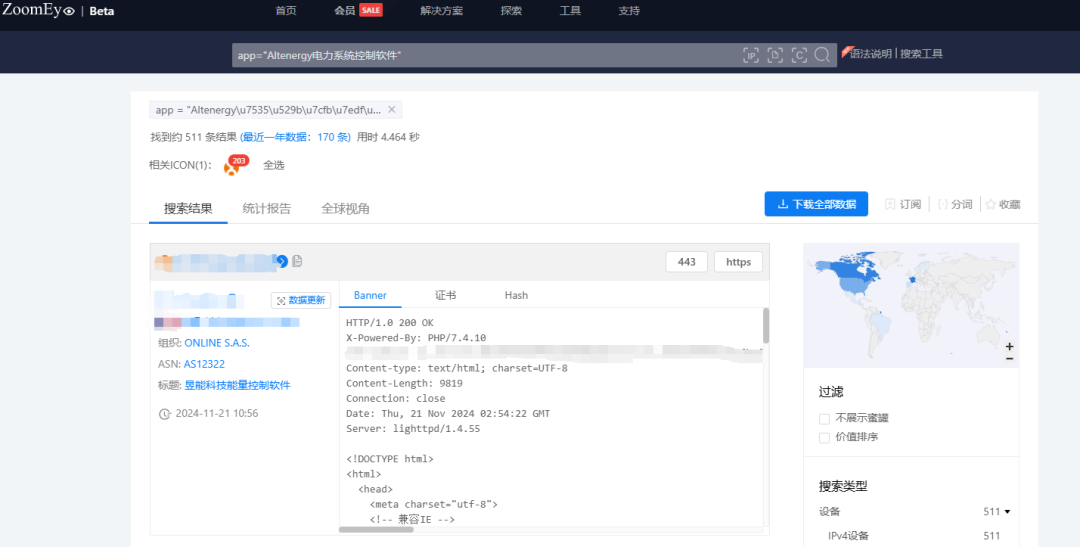This screenshot has width=1080, height=547.
Task: Click the subscribe 订阅 bookmark icon
Action: 890,205
